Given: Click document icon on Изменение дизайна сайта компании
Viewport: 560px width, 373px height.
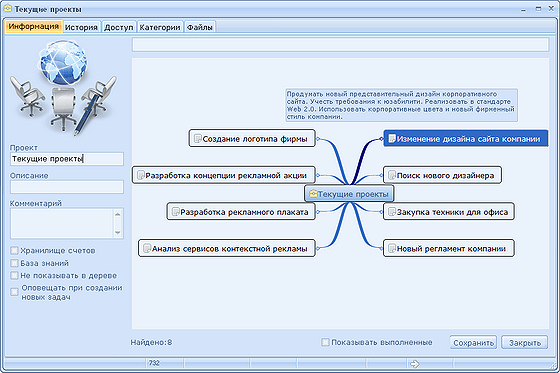Looking at the screenshot, I should [x=392, y=139].
